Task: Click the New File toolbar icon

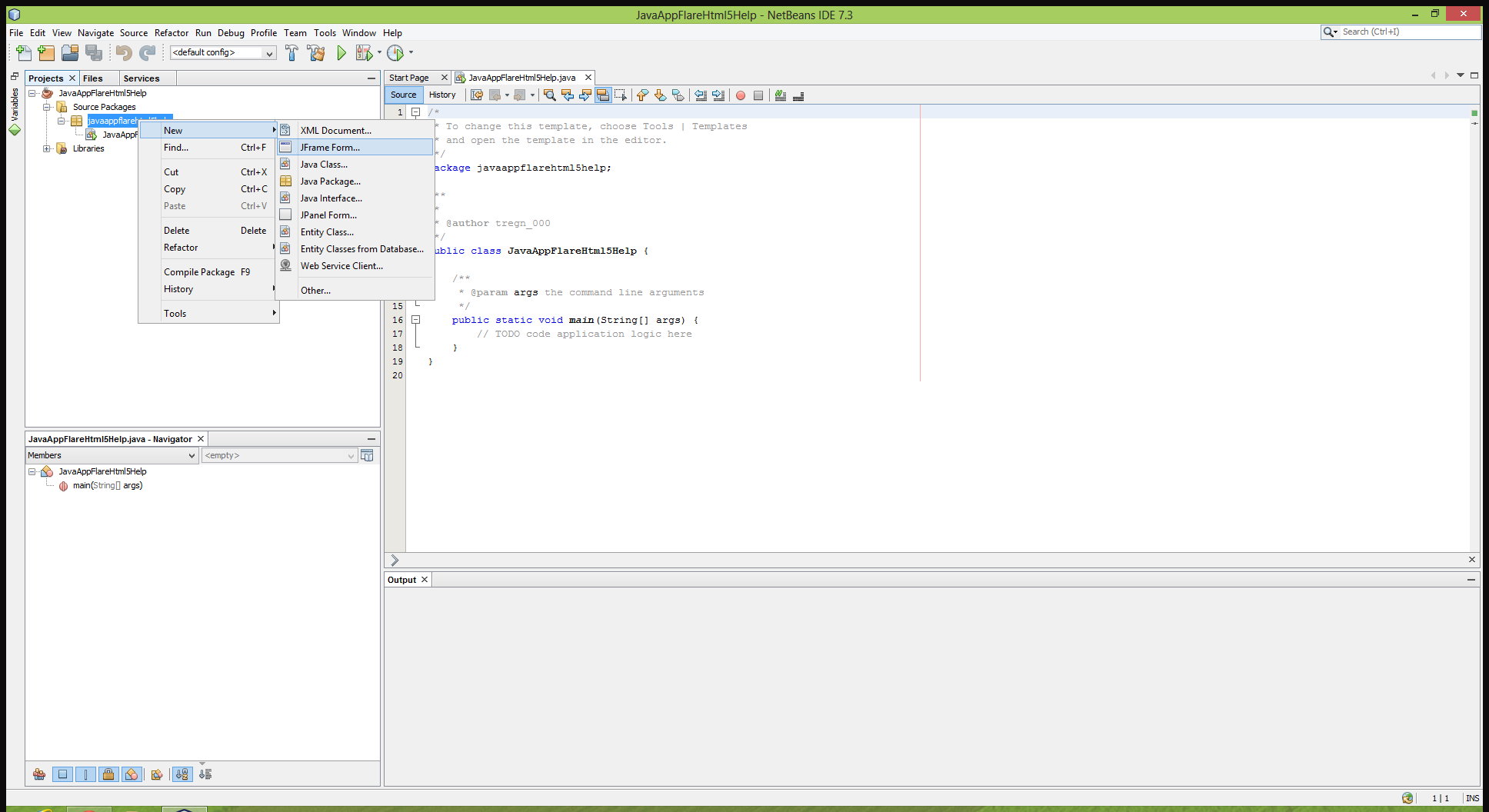Action: pos(24,53)
